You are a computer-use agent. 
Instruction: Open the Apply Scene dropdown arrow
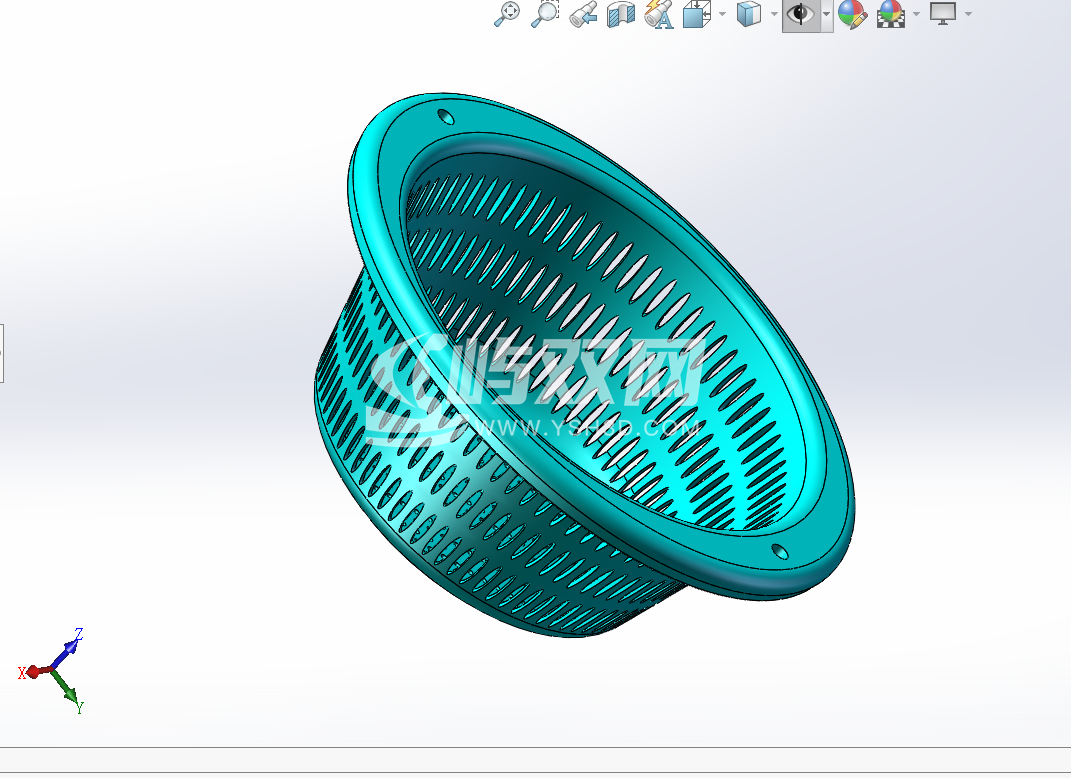pos(916,14)
